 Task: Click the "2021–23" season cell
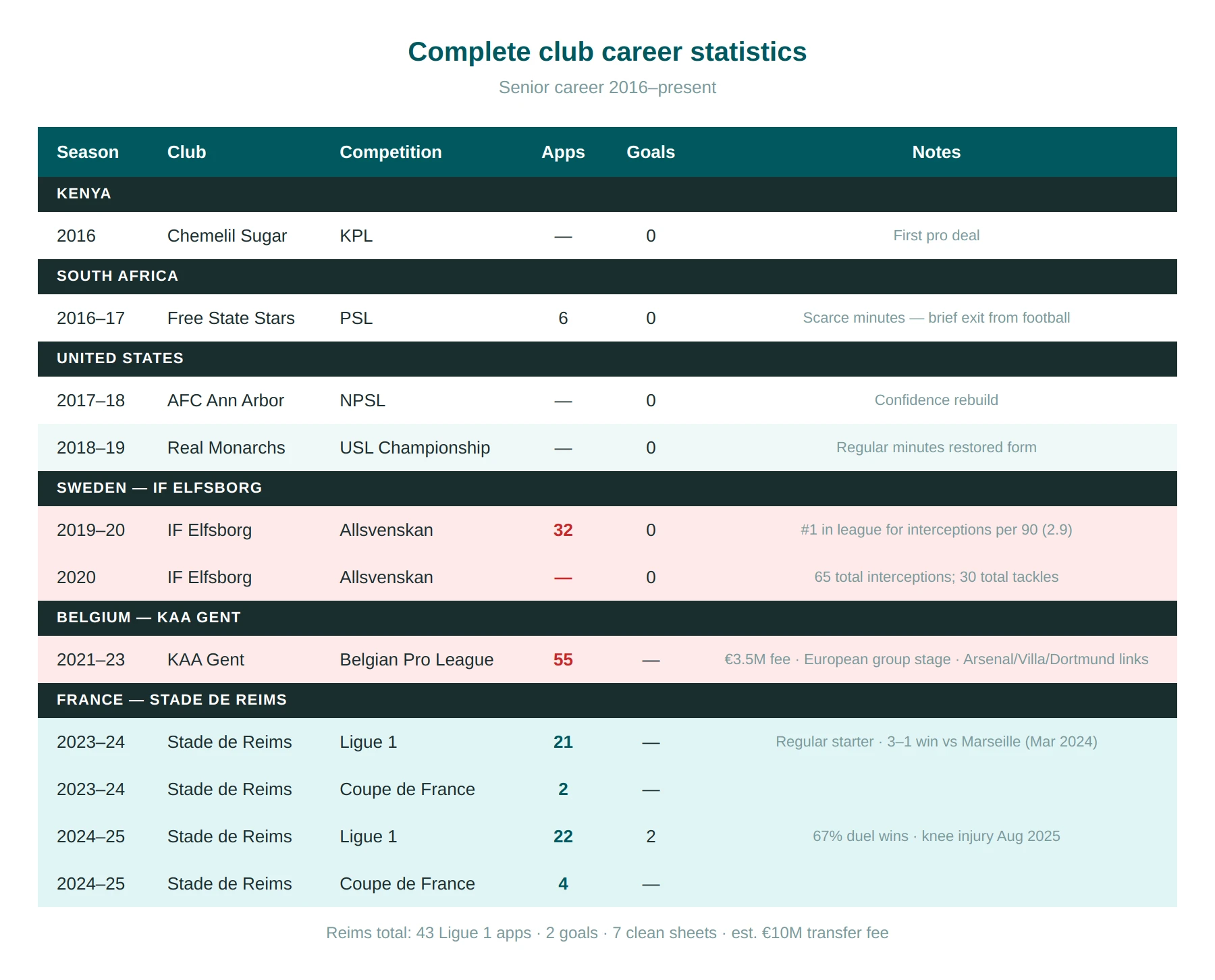coord(90,659)
